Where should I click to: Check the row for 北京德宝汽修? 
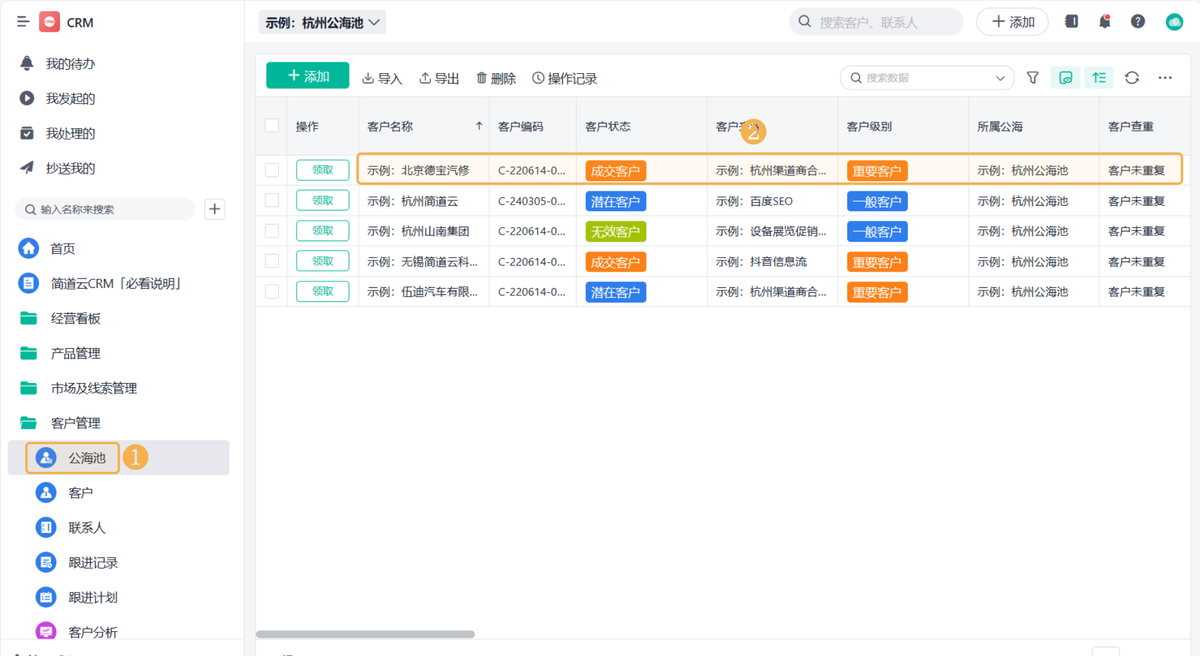[x=272, y=170]
